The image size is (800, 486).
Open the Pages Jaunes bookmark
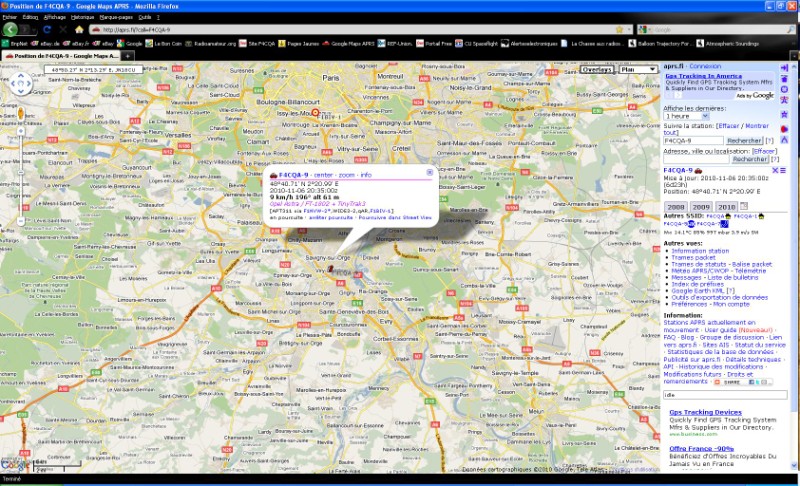pyautogui.click(x=298, y=44)
